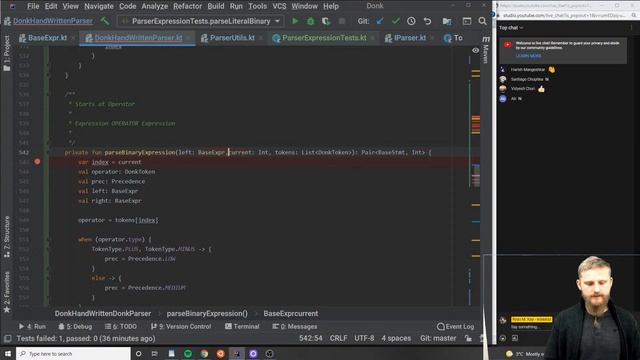Switch to the IParser.kt tab

pyautogui.click(x=409, y=38)
